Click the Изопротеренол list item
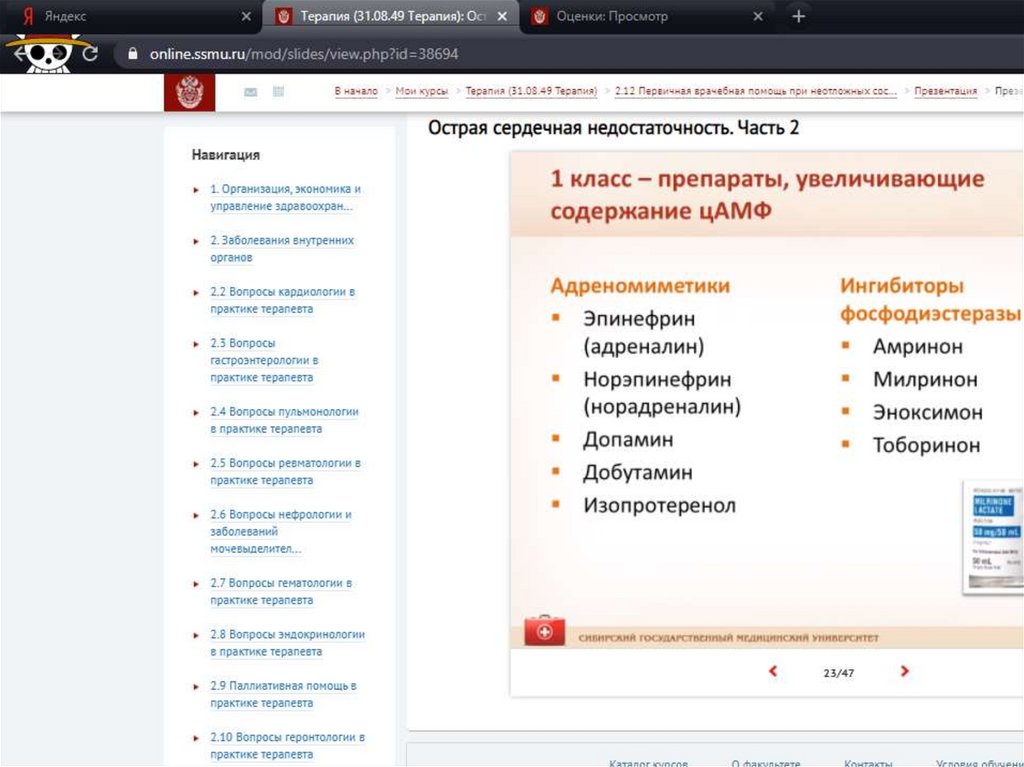Image resolution: width=1024 pixels, height=767 pixels. tap(660, 505)
